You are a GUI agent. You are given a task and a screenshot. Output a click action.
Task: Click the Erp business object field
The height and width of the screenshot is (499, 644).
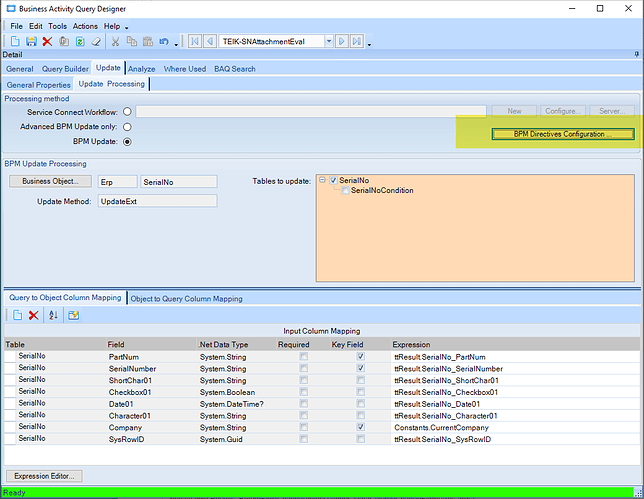117,182
